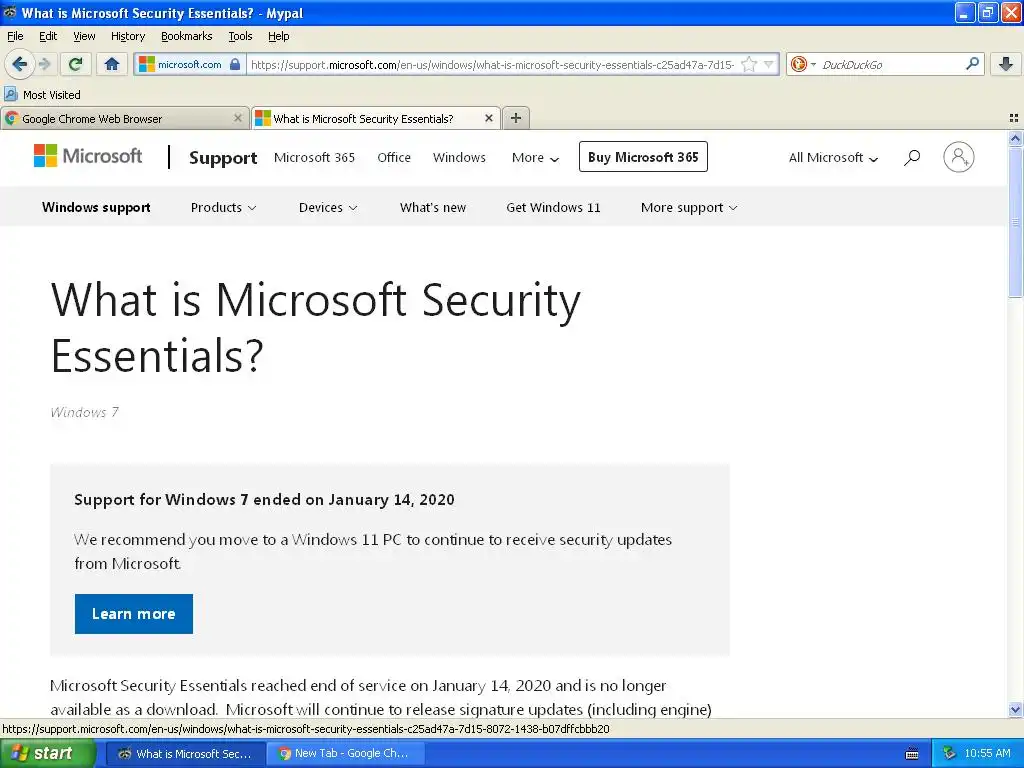Close the Google Chrome Web Browser tab

[238, 118]
